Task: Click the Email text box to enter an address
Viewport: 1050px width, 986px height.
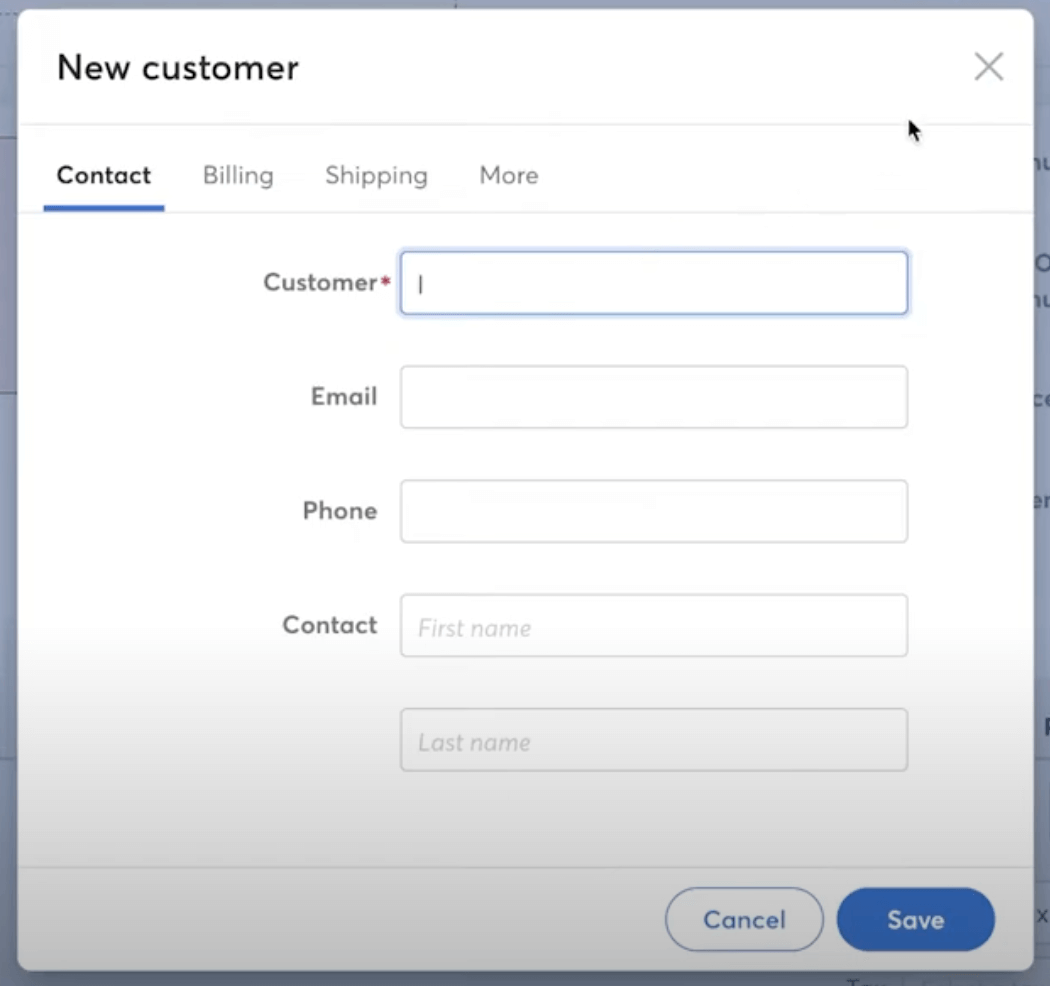Action: [x=653, y=397]
